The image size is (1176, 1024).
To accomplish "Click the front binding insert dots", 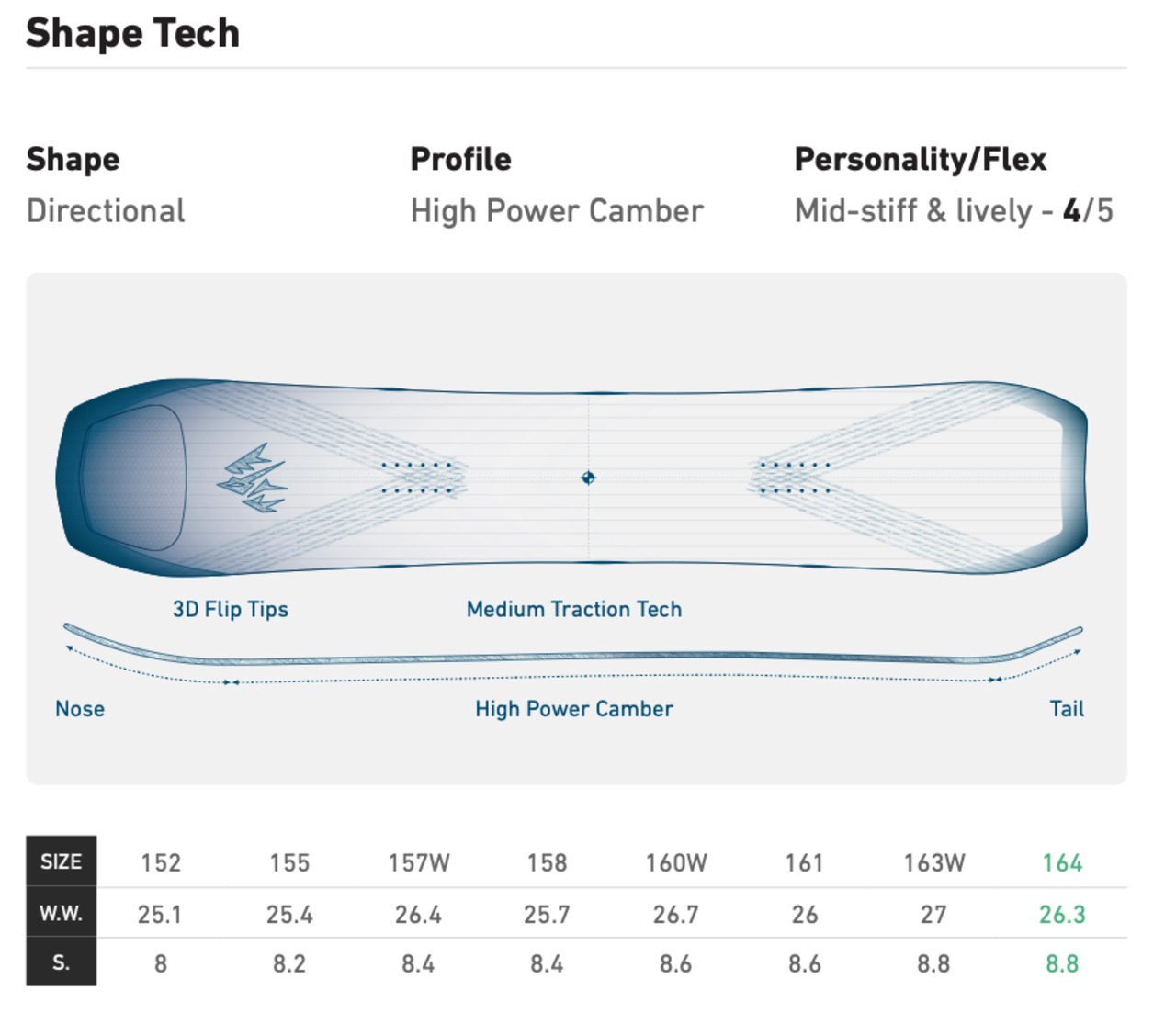I will tap(418, 478).
